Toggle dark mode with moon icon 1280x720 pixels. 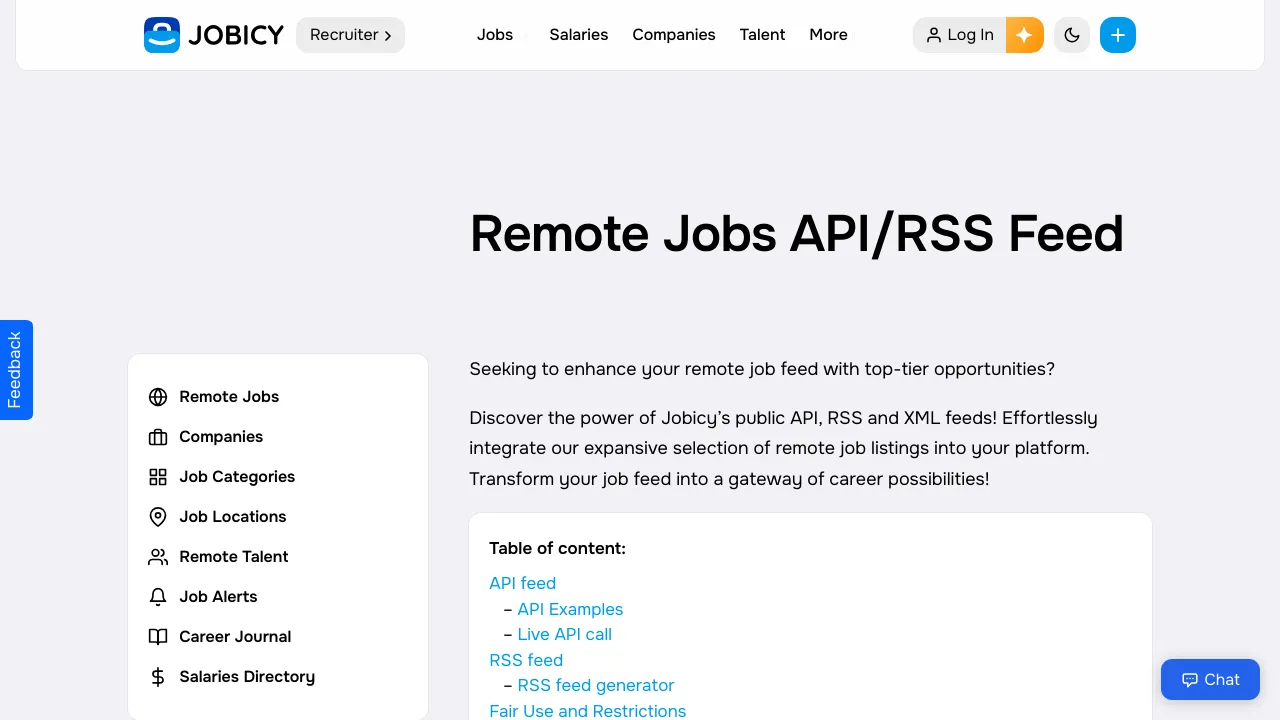1072,35
